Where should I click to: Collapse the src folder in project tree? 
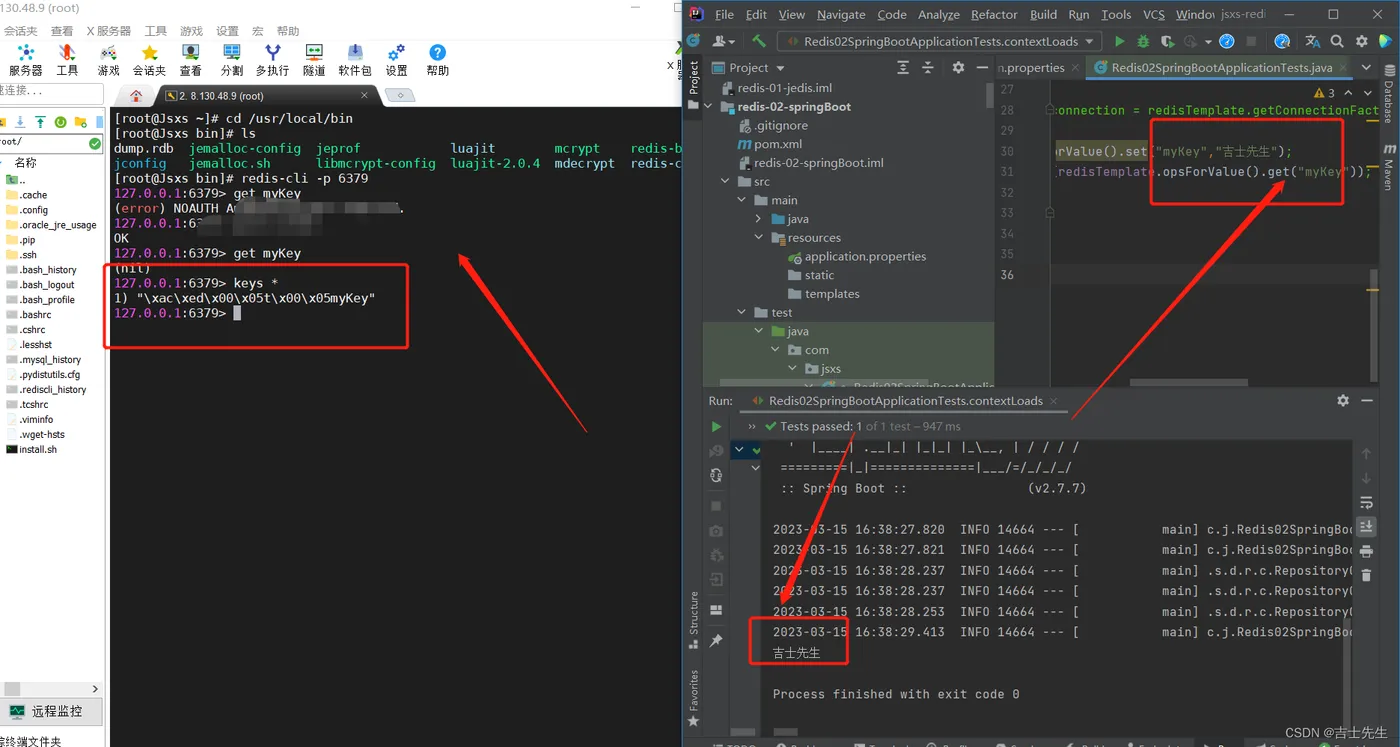click(x=725, y=182)
